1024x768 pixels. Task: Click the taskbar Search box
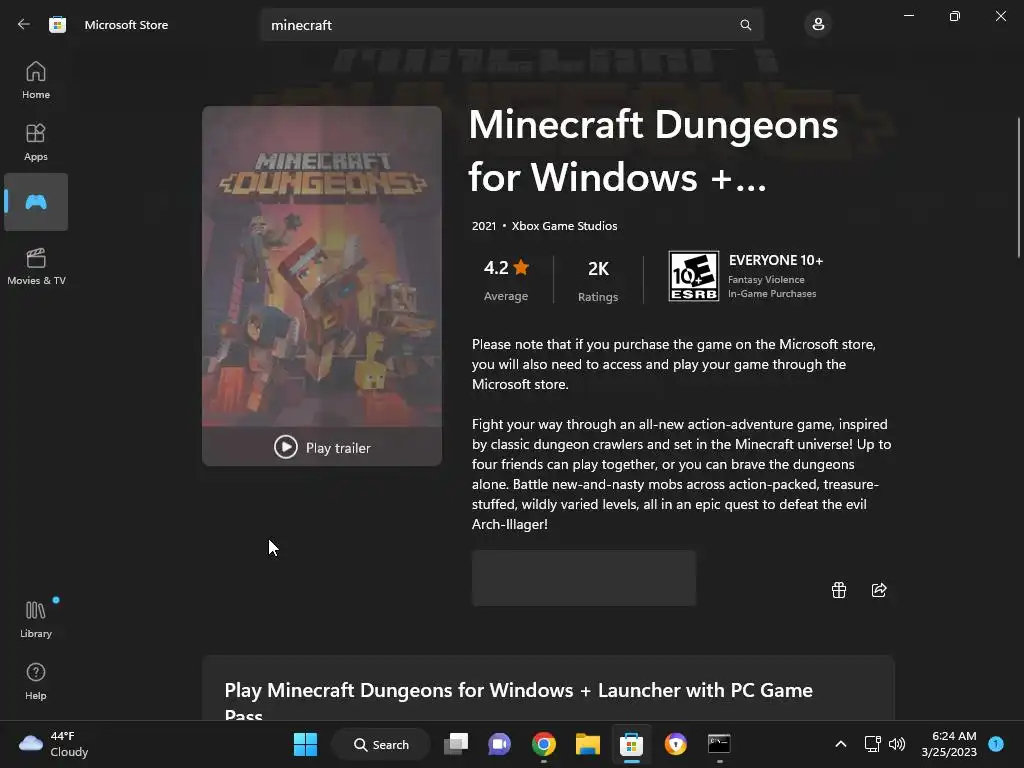(x=381, y=744)
